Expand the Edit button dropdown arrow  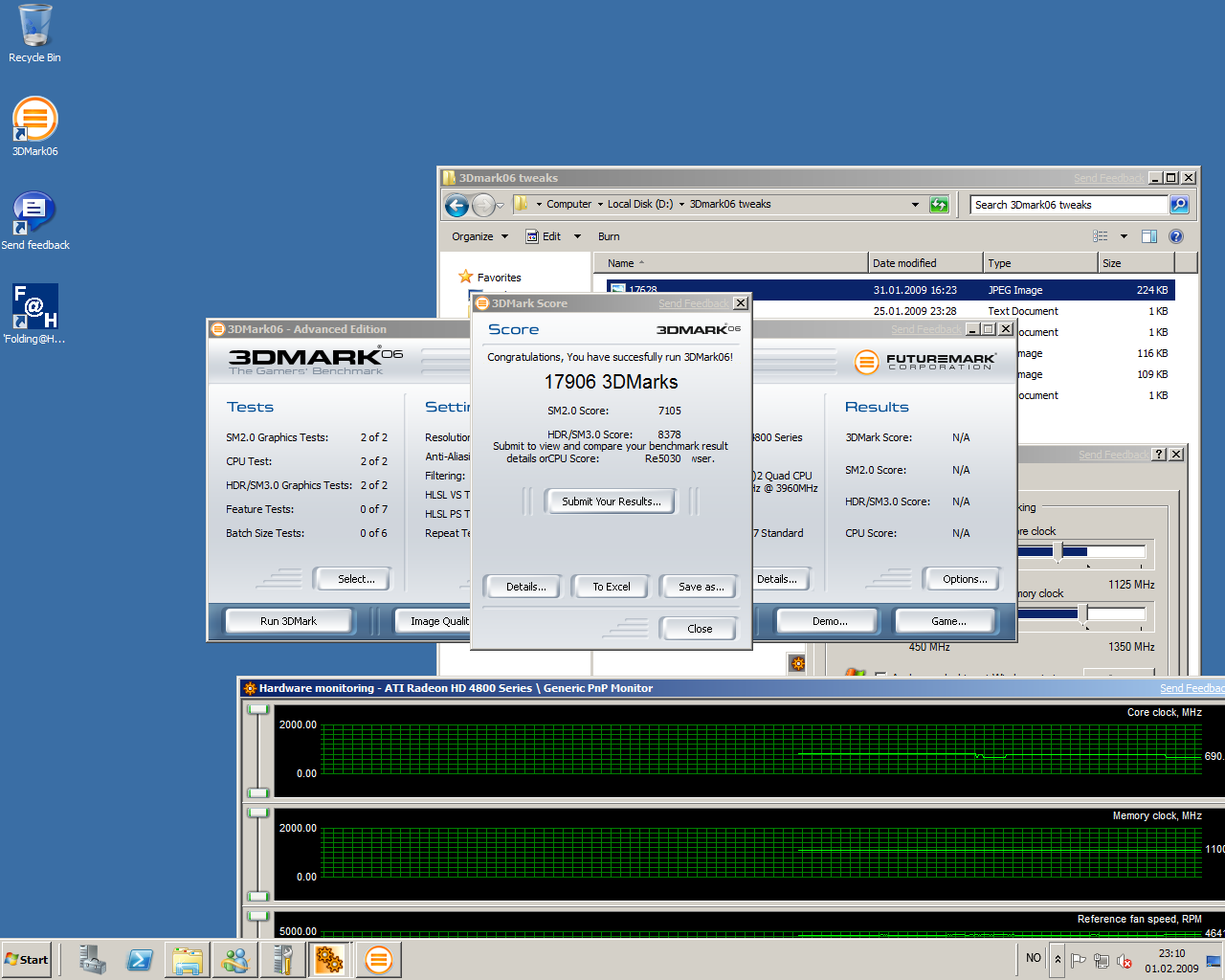click(x=577, y=236)
